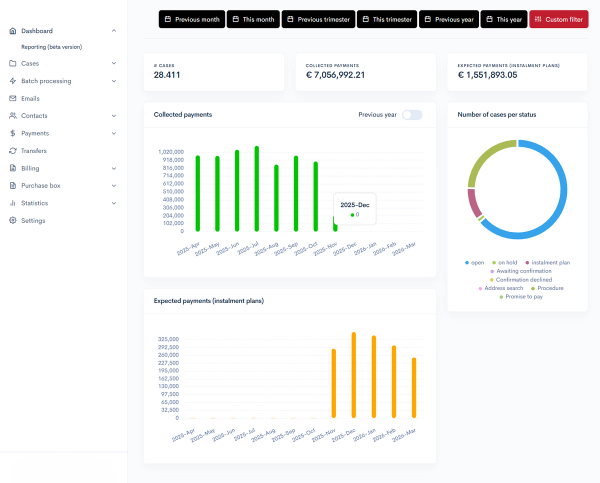Filter by Previous year

tap(449, 19)
